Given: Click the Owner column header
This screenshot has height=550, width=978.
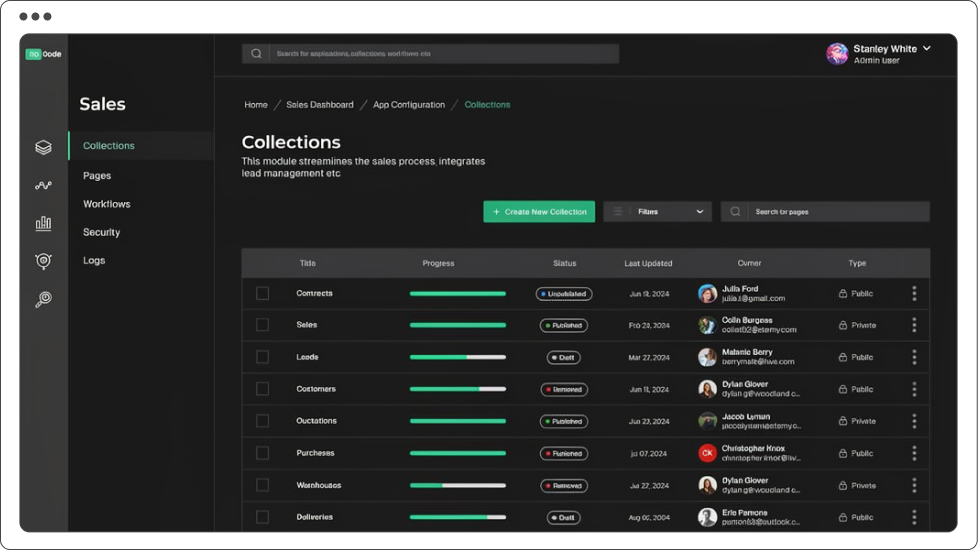Looking at the screenshot, I should pos(749,263).
